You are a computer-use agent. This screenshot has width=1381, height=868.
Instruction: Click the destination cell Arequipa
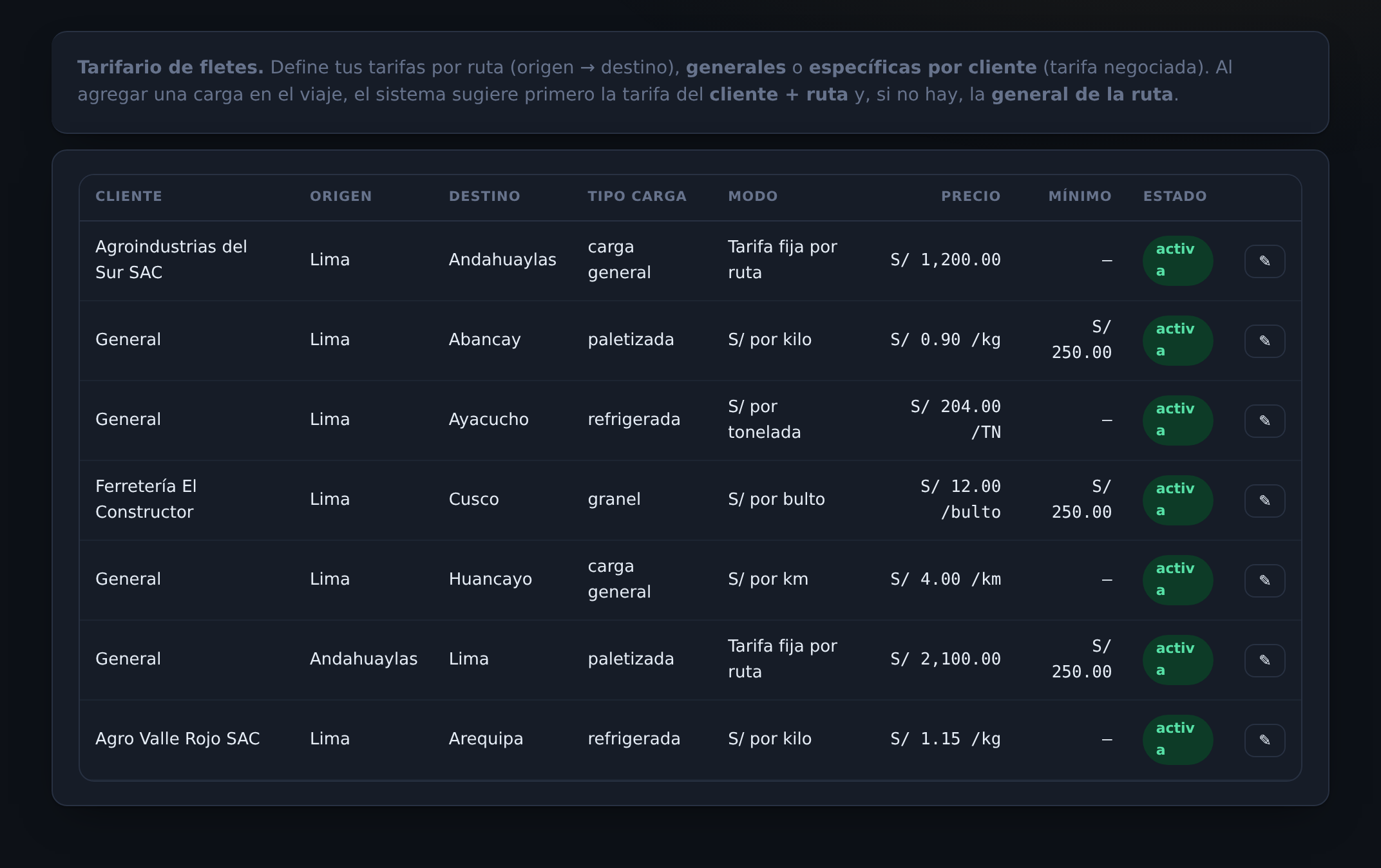click(x=486, y=739)
